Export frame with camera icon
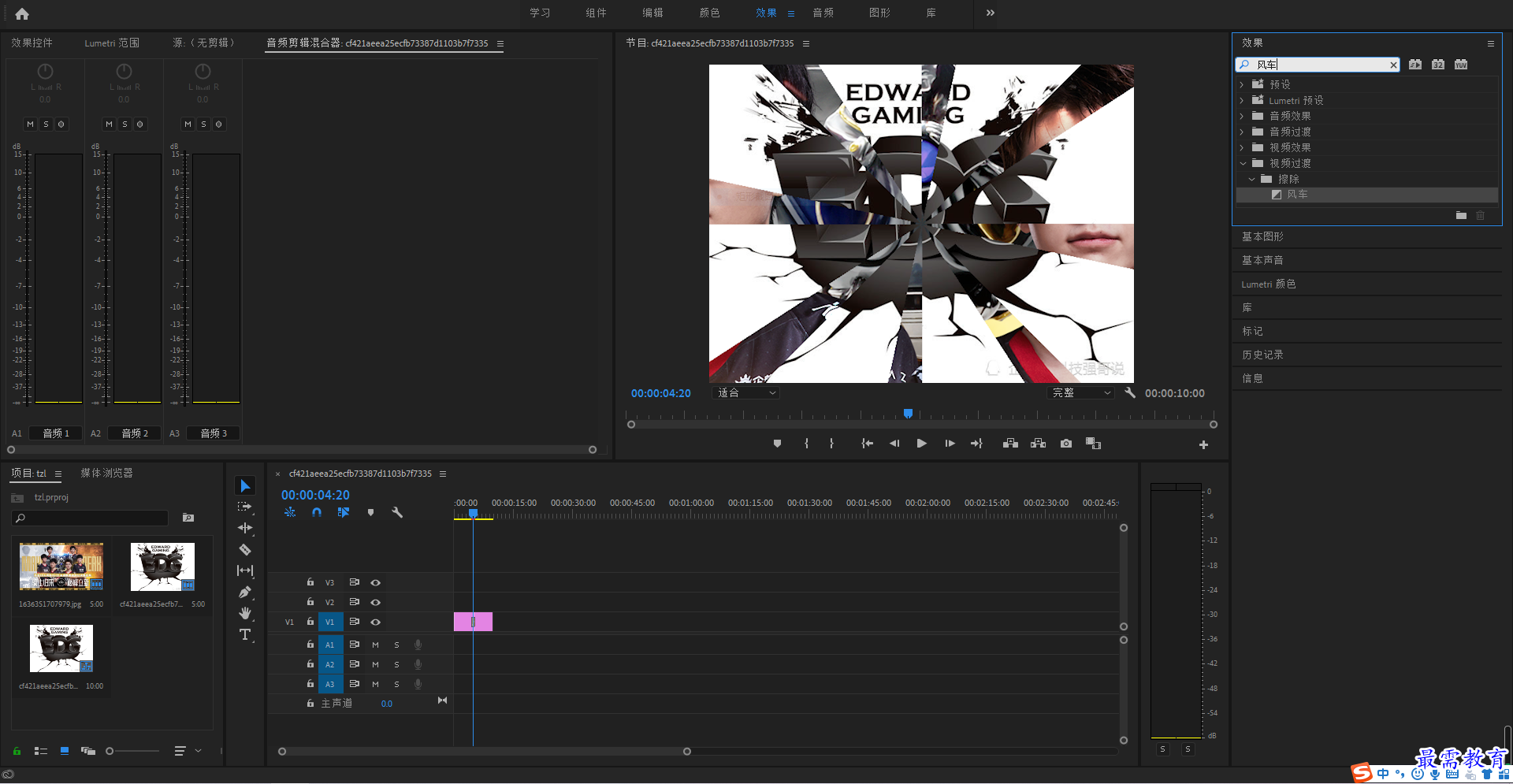The height and width of the screenshot is (784, 1513). (1065, 444)
